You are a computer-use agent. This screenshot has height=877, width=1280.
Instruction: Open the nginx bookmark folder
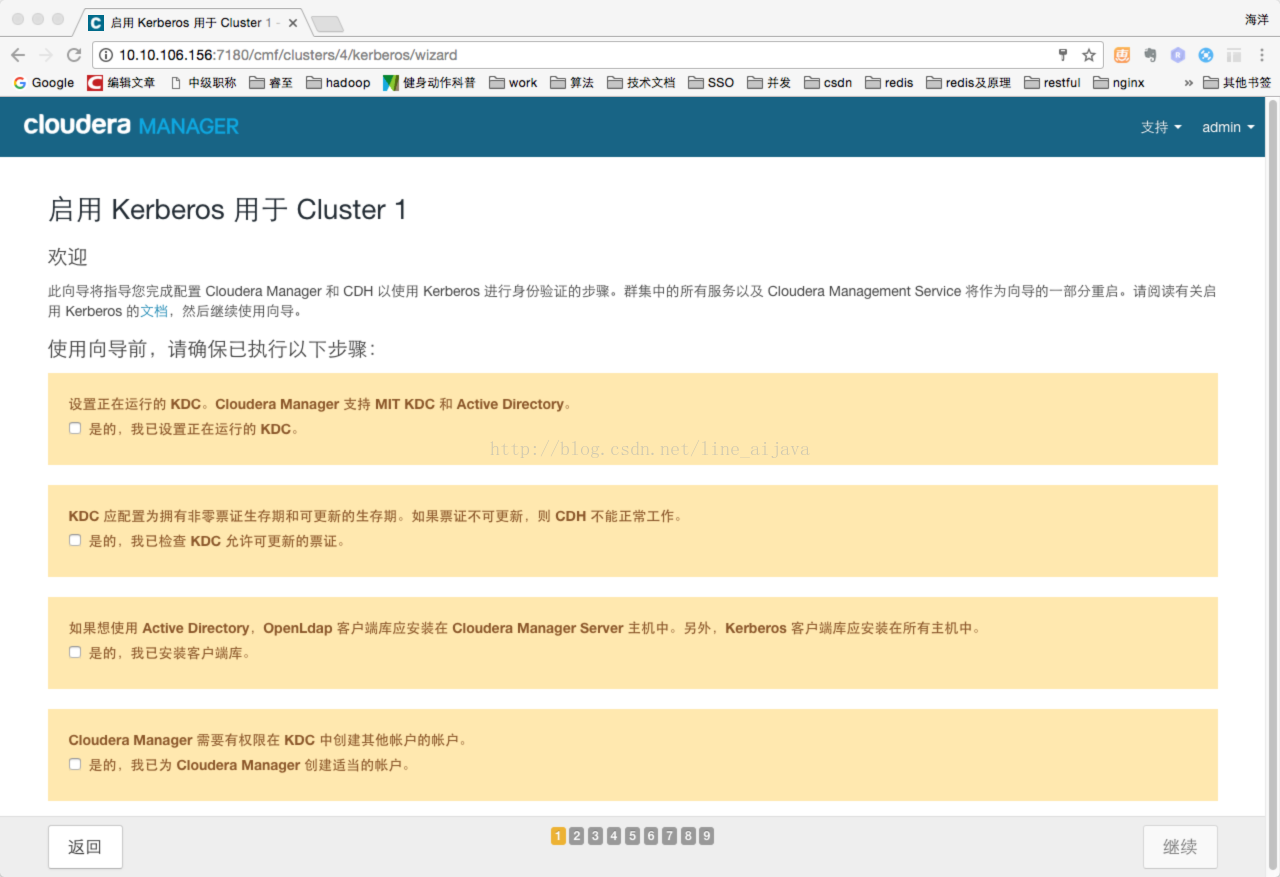coord(1119,83)
